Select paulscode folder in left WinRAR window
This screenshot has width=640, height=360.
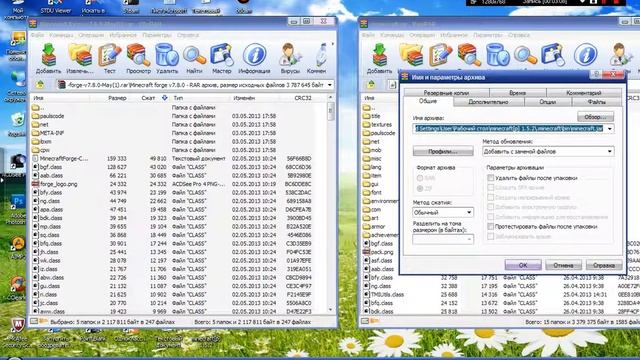click(x=52, y=116)
